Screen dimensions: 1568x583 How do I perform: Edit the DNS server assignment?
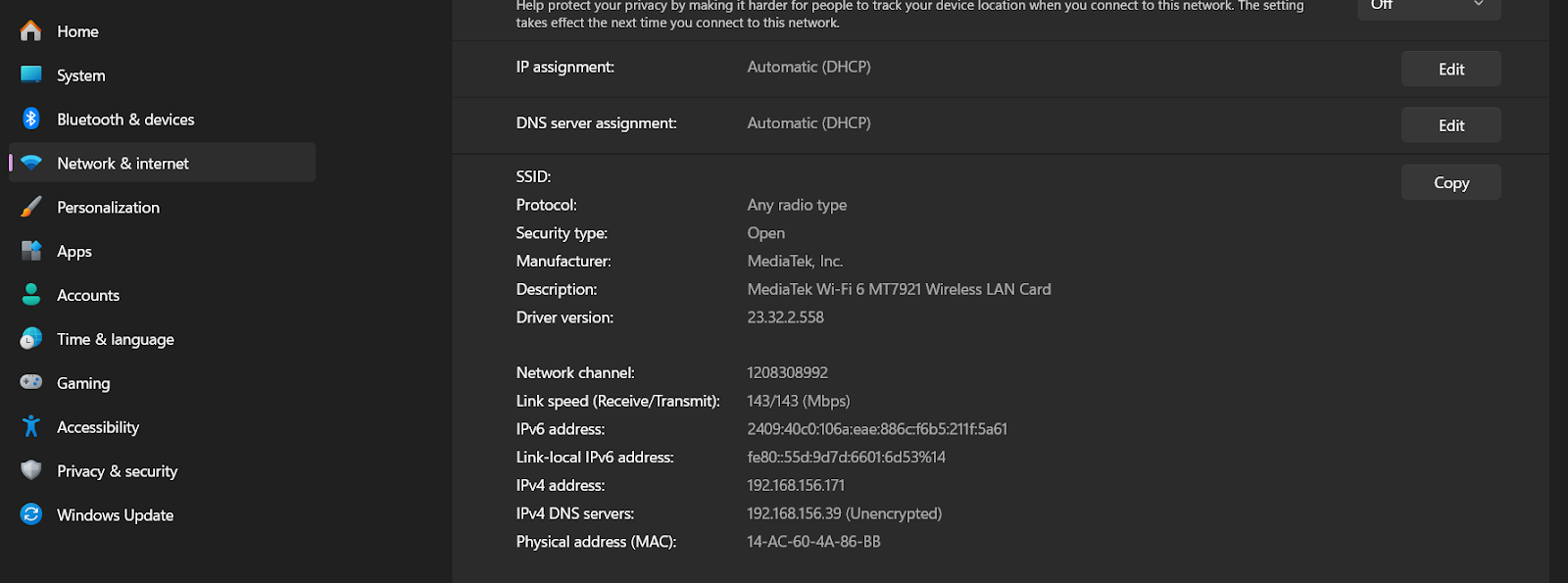(x=1451, y=125)
